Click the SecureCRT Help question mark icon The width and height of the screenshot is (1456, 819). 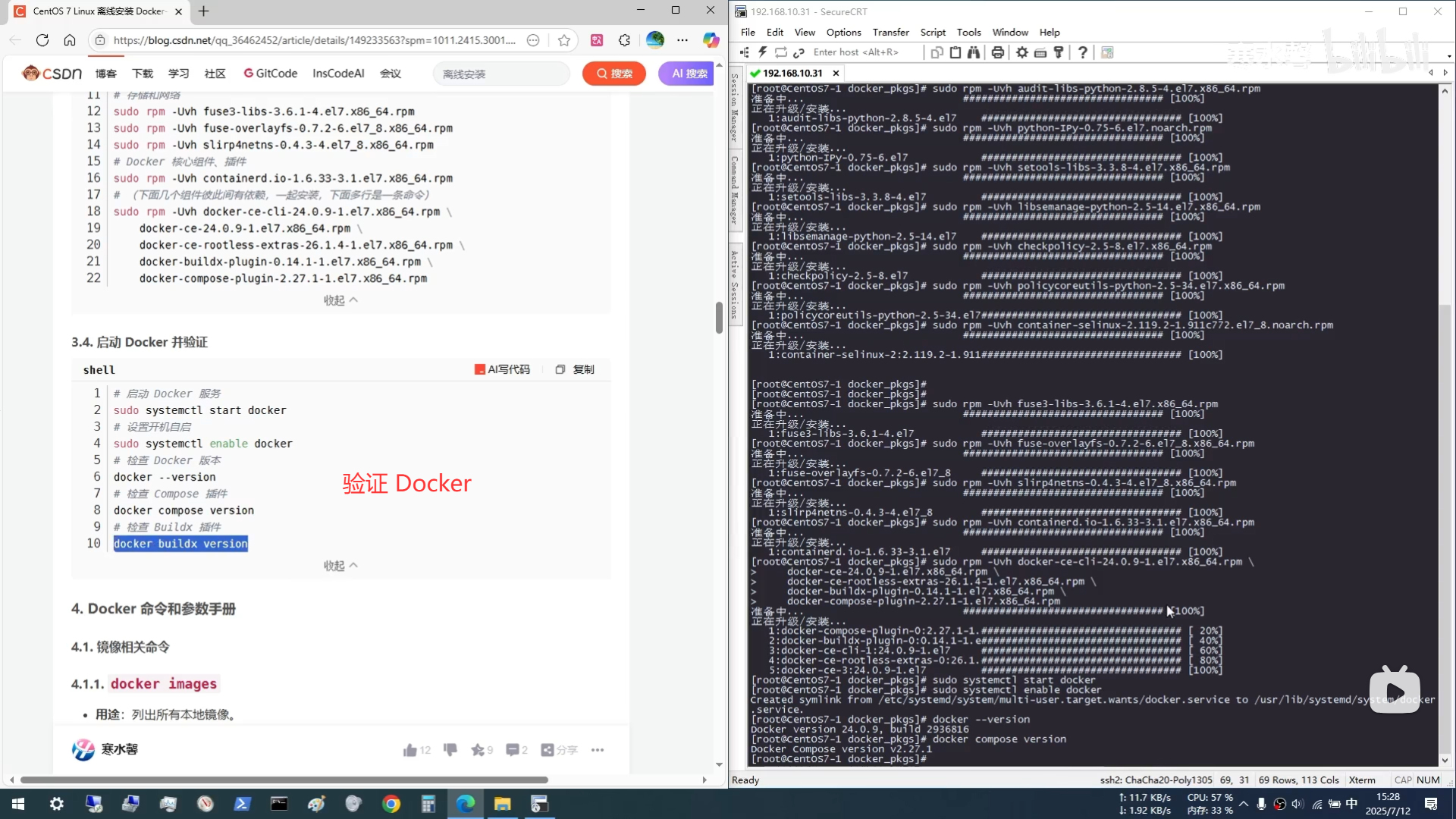click(x=1083, y=52)
